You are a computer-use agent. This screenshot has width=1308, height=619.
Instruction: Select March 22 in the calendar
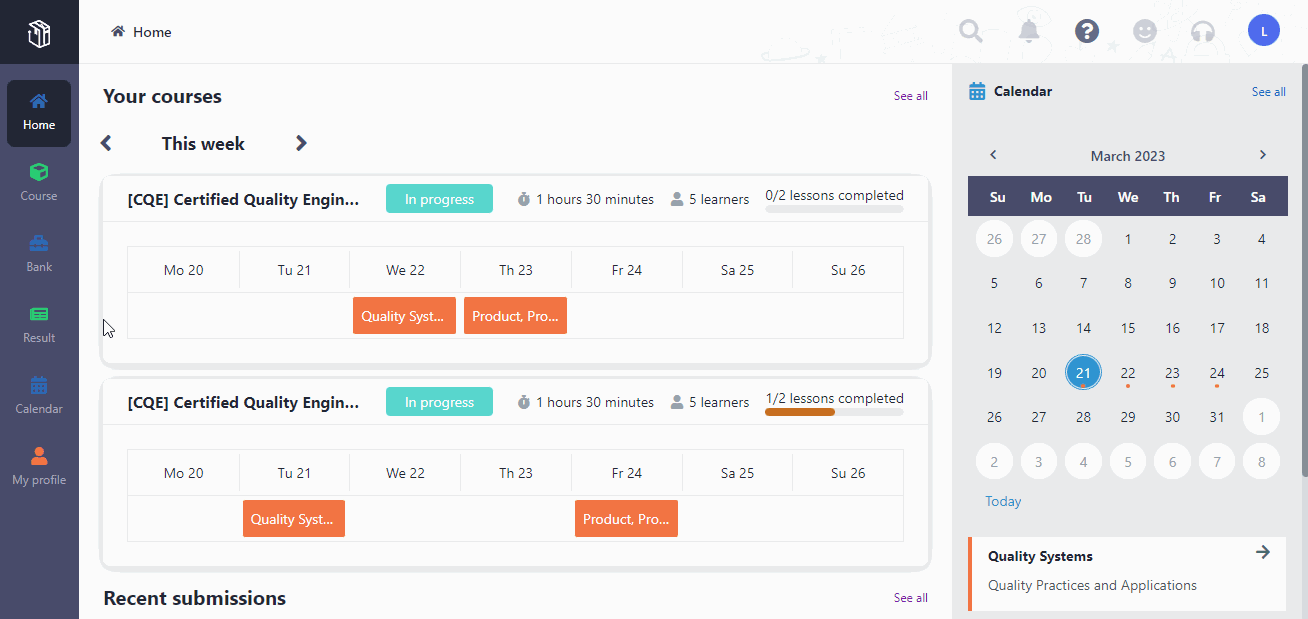tap(1128, 373)
